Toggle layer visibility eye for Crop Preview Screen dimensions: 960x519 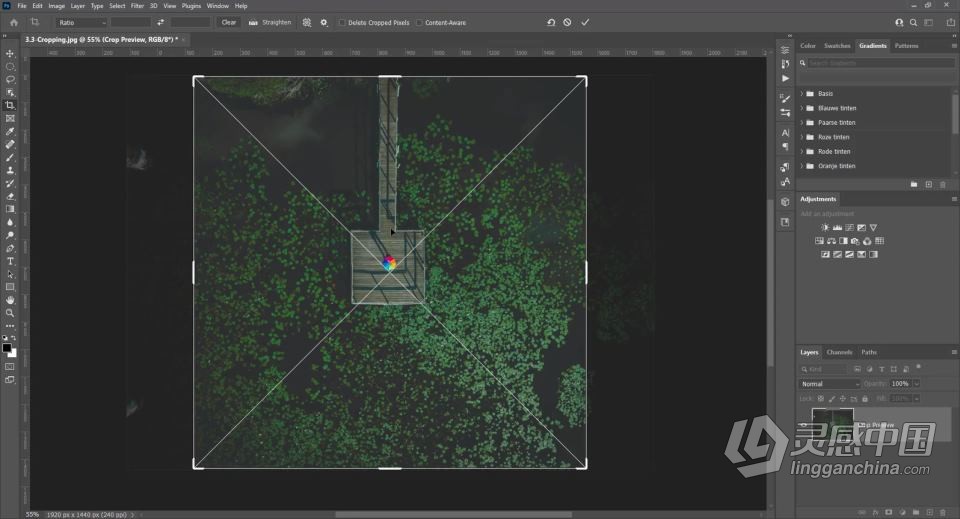(804, 424)
